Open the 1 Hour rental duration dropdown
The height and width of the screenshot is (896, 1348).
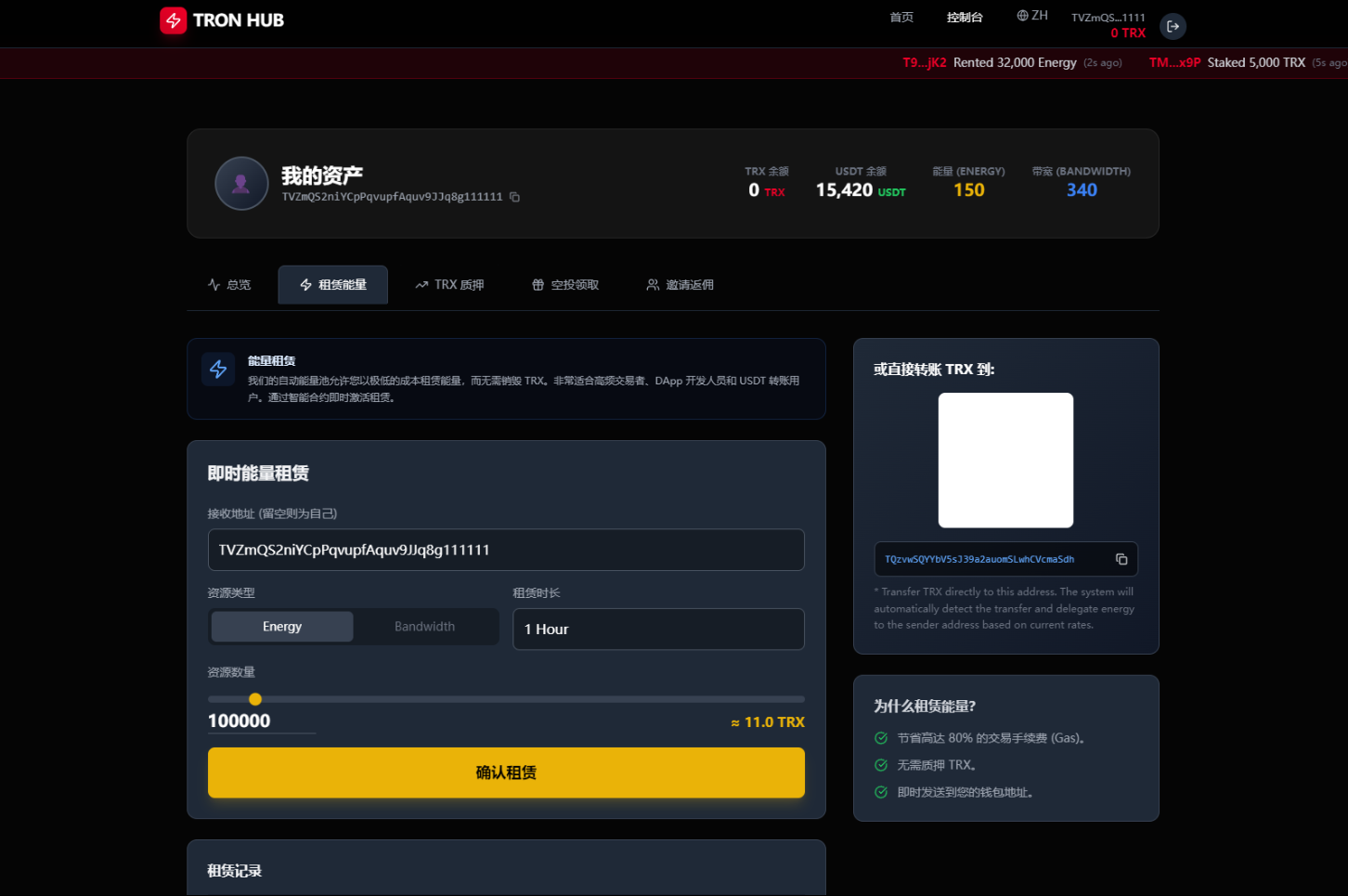[657, 630]
